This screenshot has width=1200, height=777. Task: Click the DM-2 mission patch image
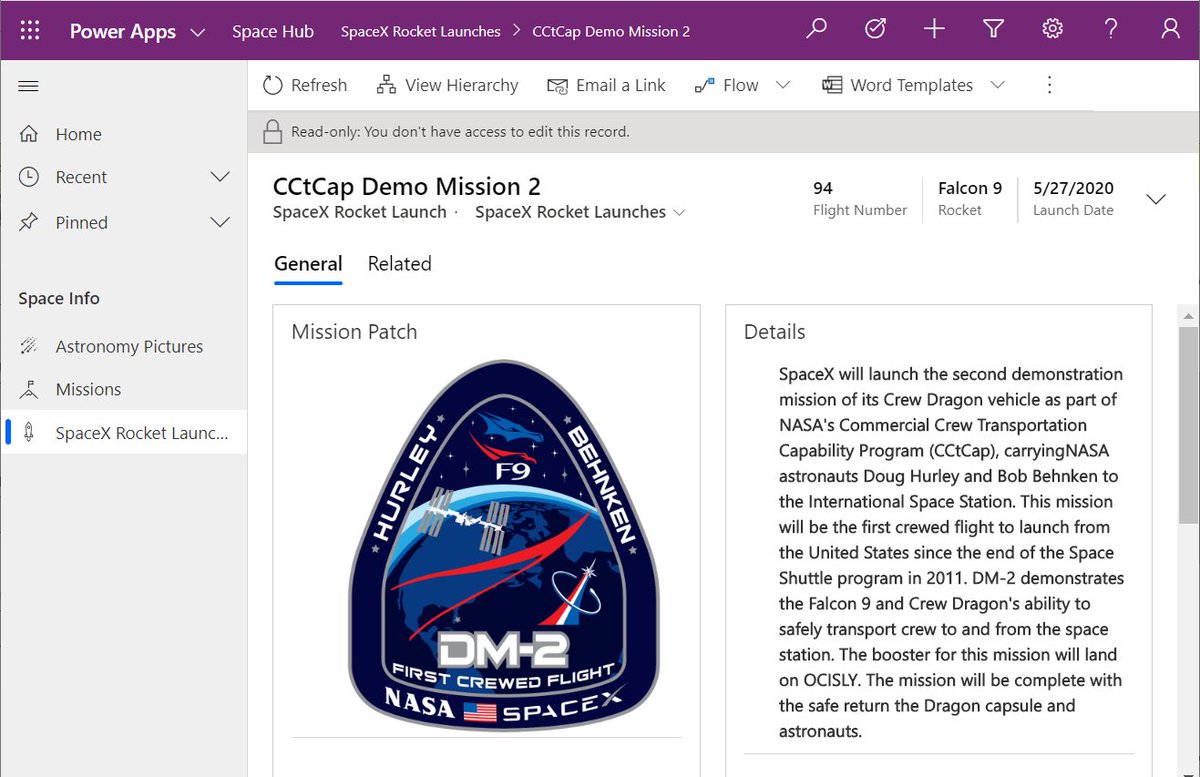coord(504,546)
